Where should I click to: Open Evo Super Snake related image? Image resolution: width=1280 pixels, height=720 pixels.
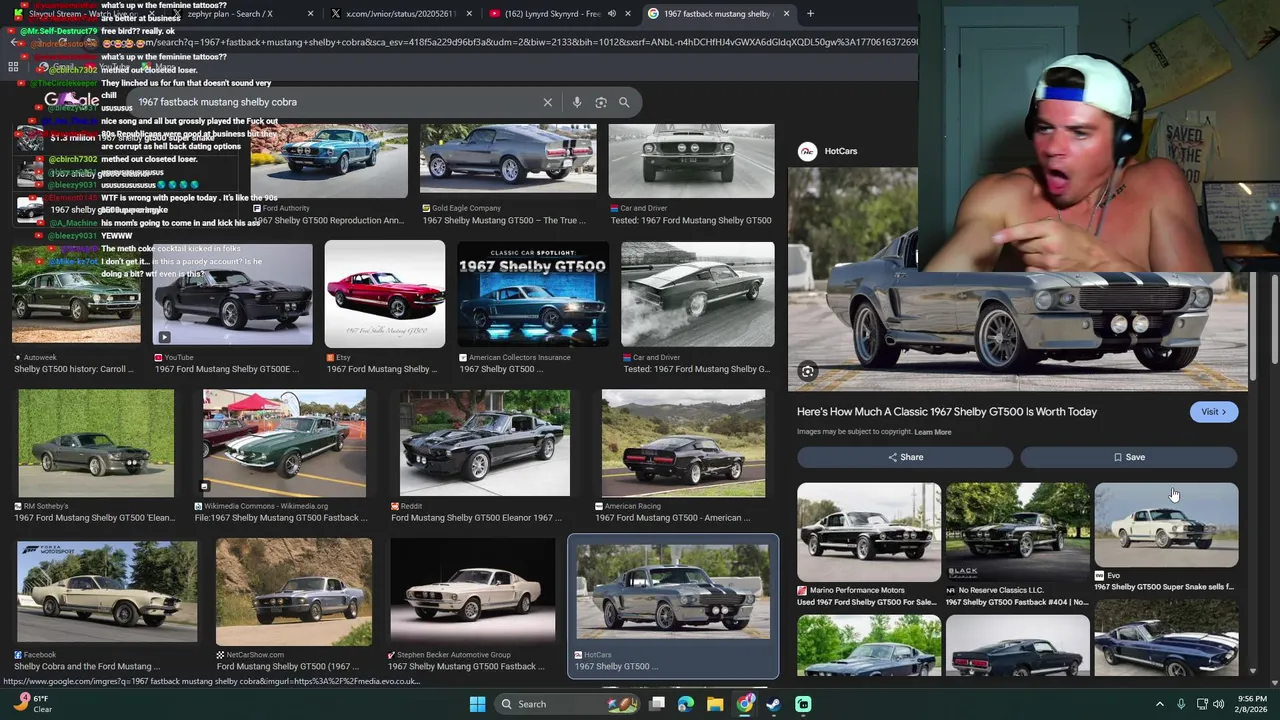1166,526
